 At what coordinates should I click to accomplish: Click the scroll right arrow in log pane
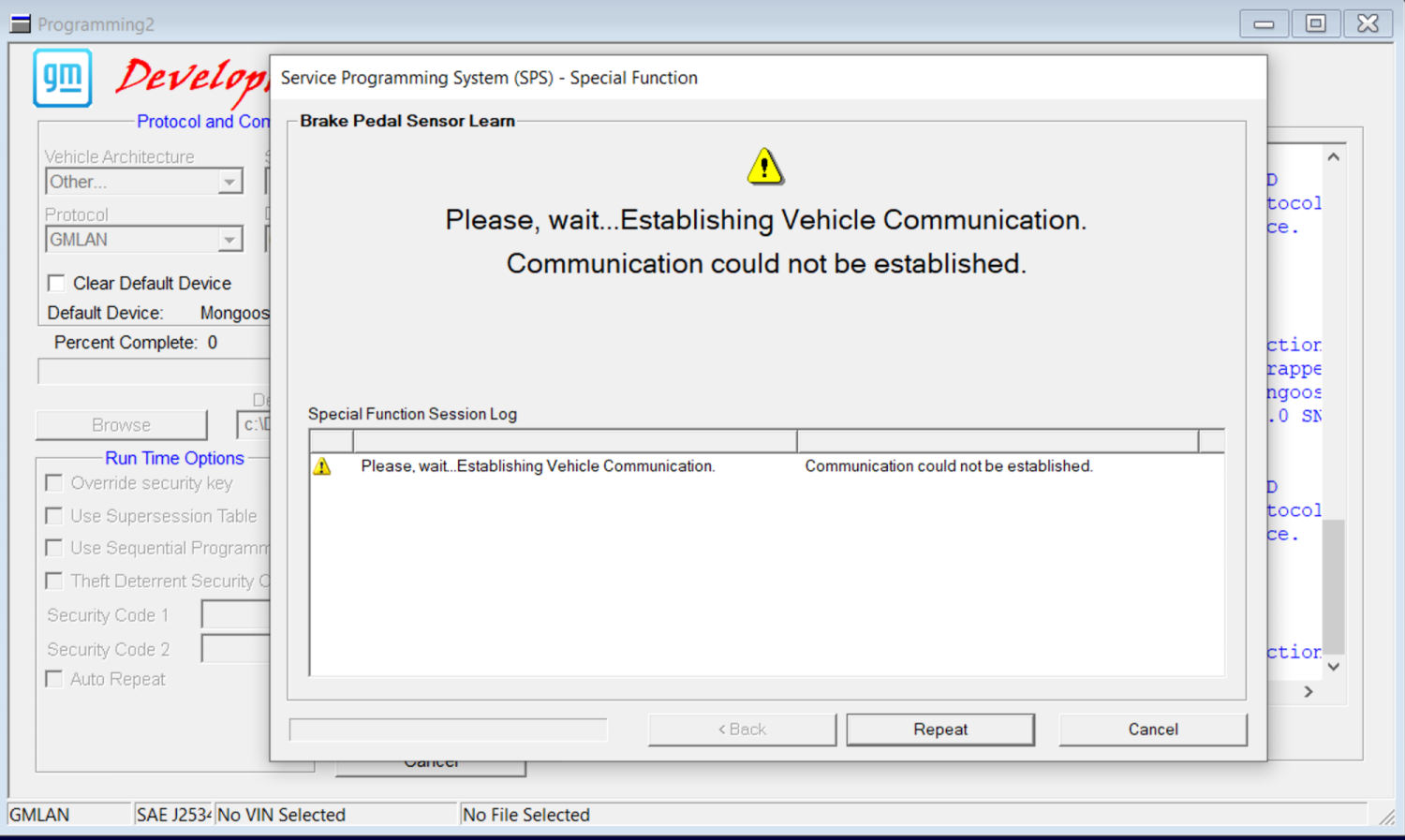[x=1309, y=692]
